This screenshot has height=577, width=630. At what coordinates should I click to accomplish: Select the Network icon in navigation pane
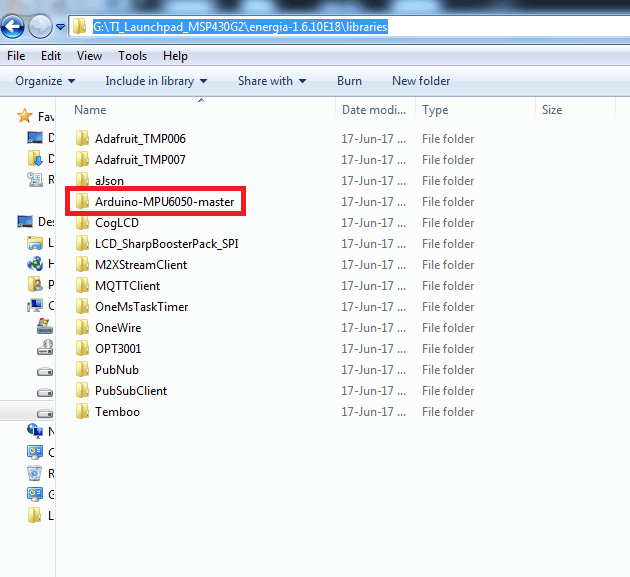(35, 431)
